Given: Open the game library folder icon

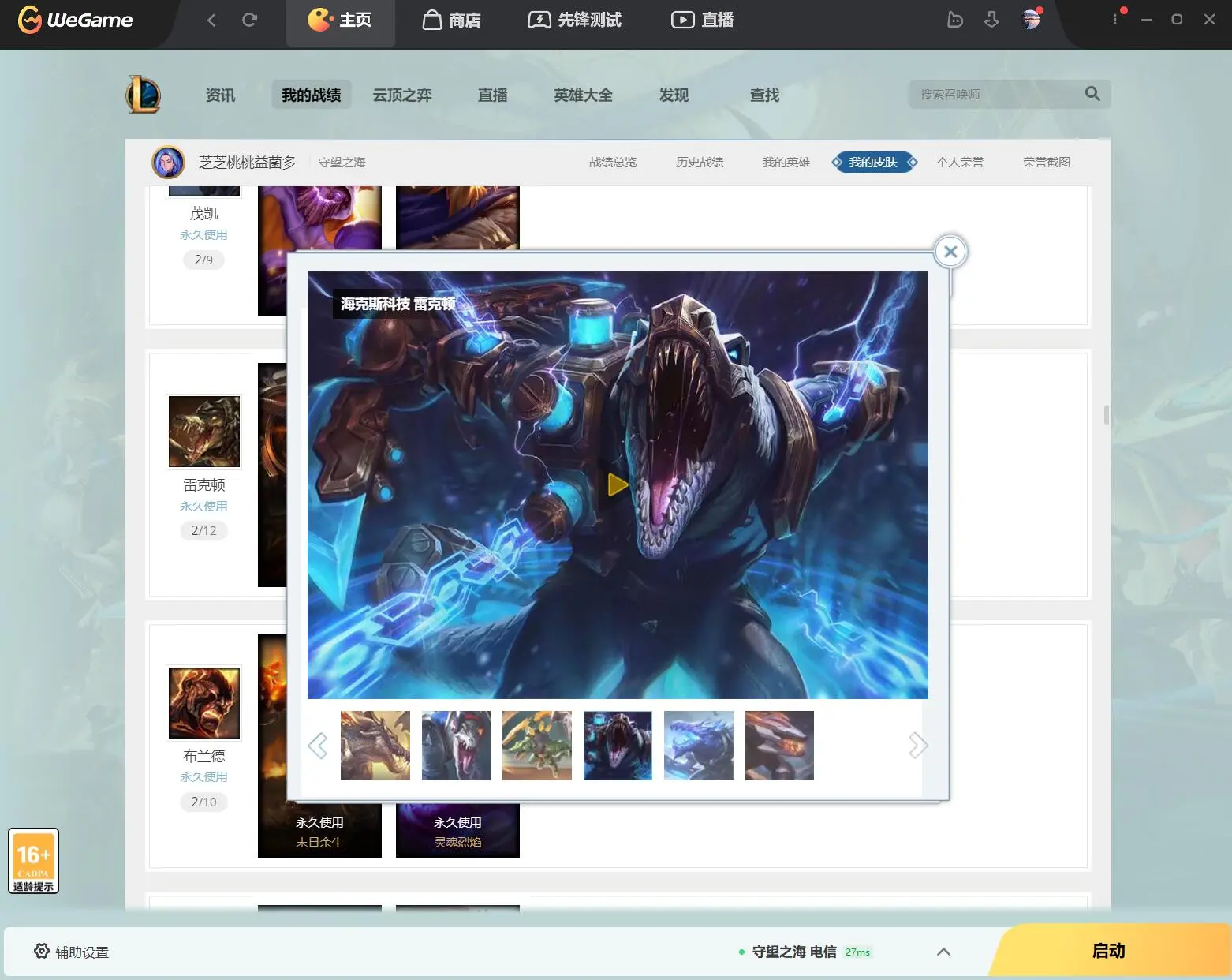Looking at the screenshot, I should coord(955,20).
